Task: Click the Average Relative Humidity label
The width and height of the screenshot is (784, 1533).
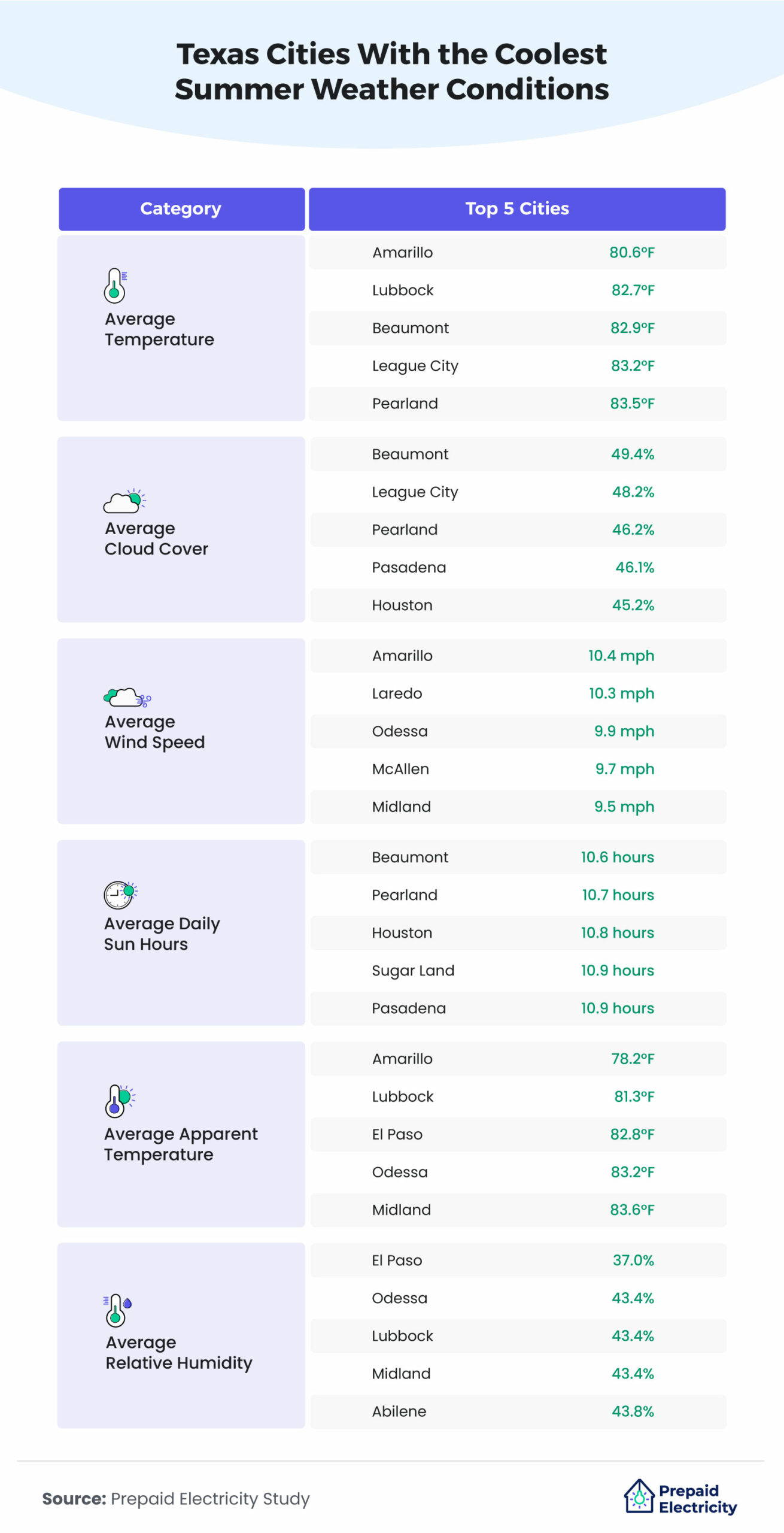Action: point(179,1352)
